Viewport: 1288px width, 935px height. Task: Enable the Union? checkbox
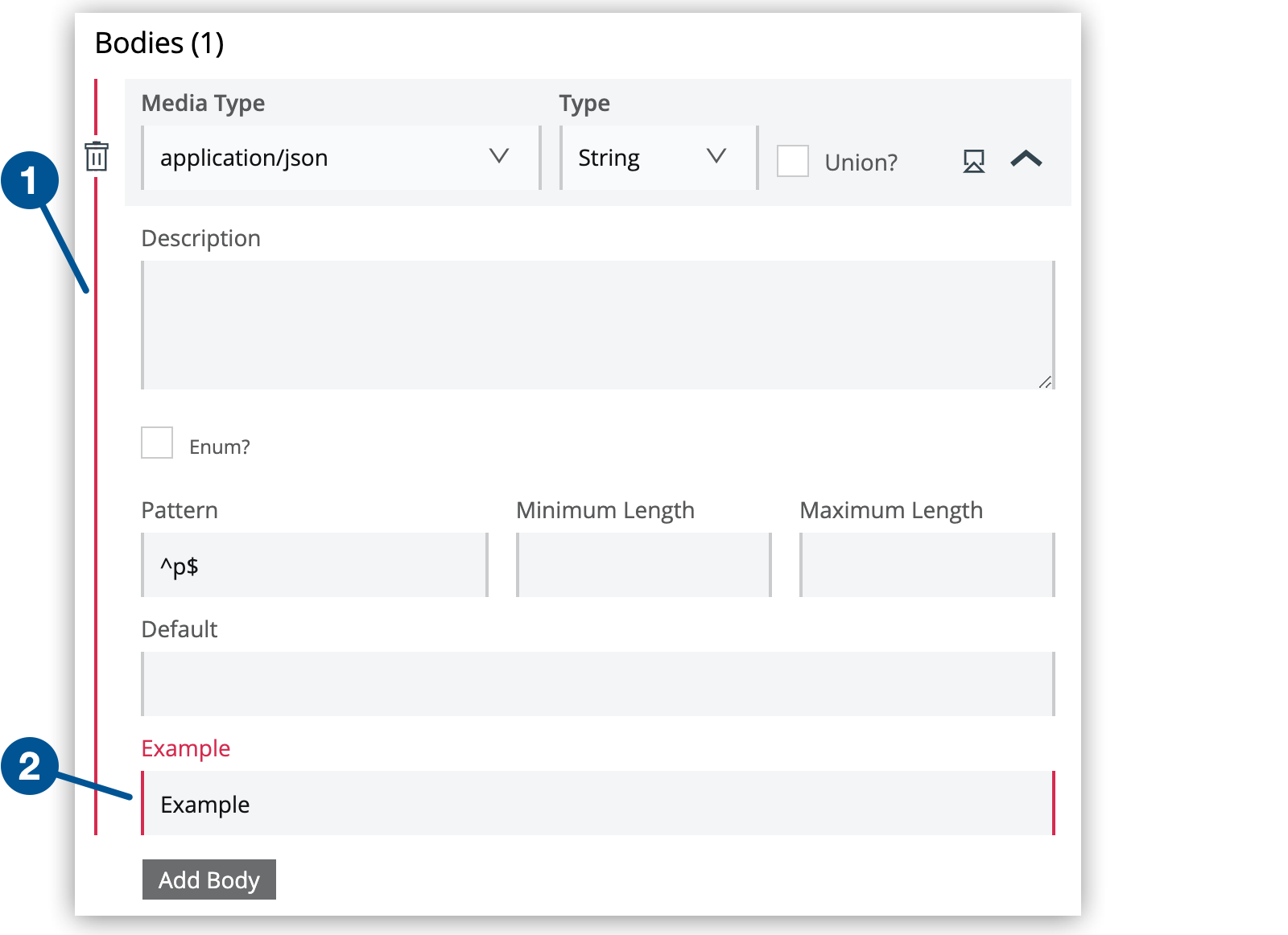click(x=792, y=161)
